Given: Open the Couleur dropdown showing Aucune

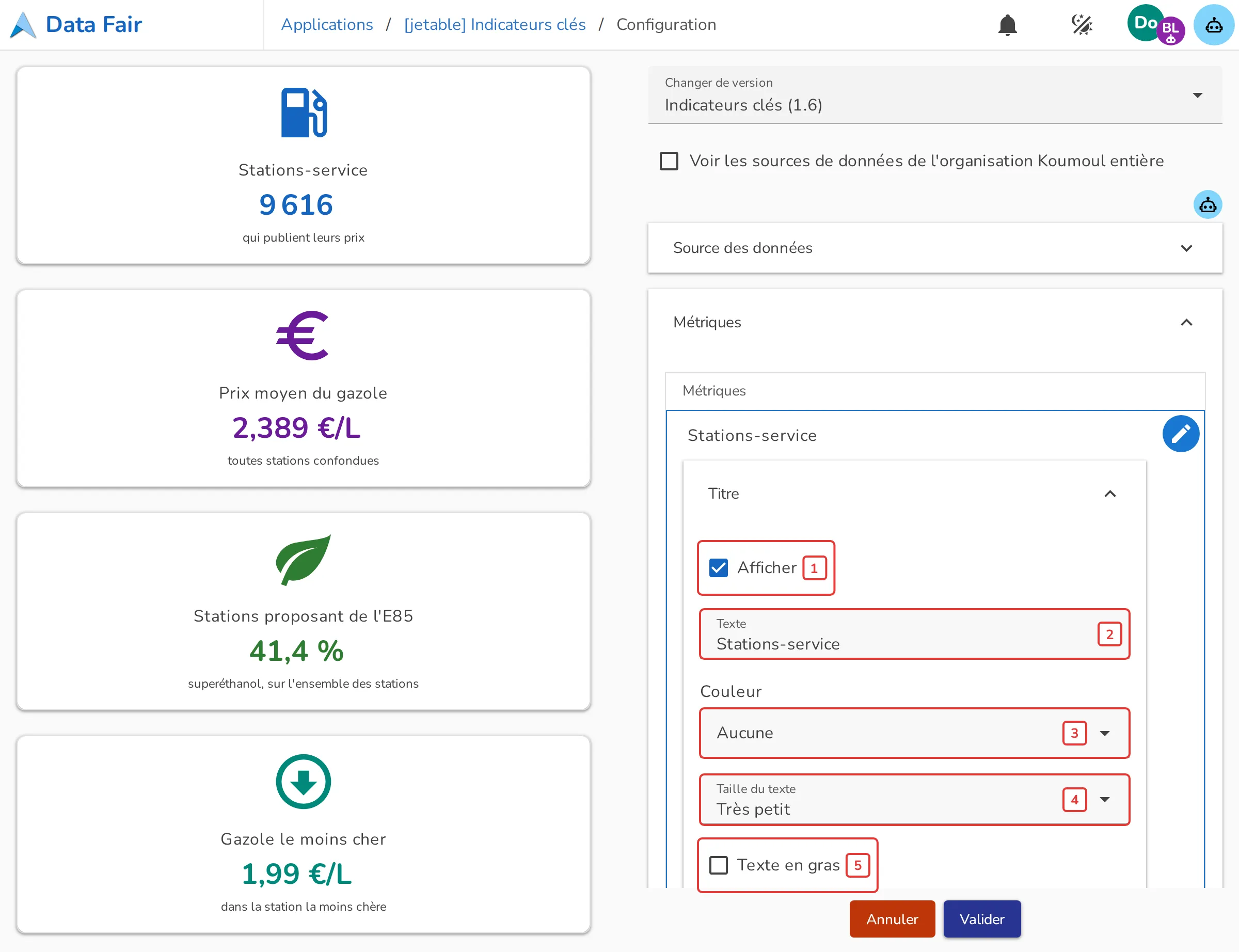Looking at the screenshot, I should 914,733.
